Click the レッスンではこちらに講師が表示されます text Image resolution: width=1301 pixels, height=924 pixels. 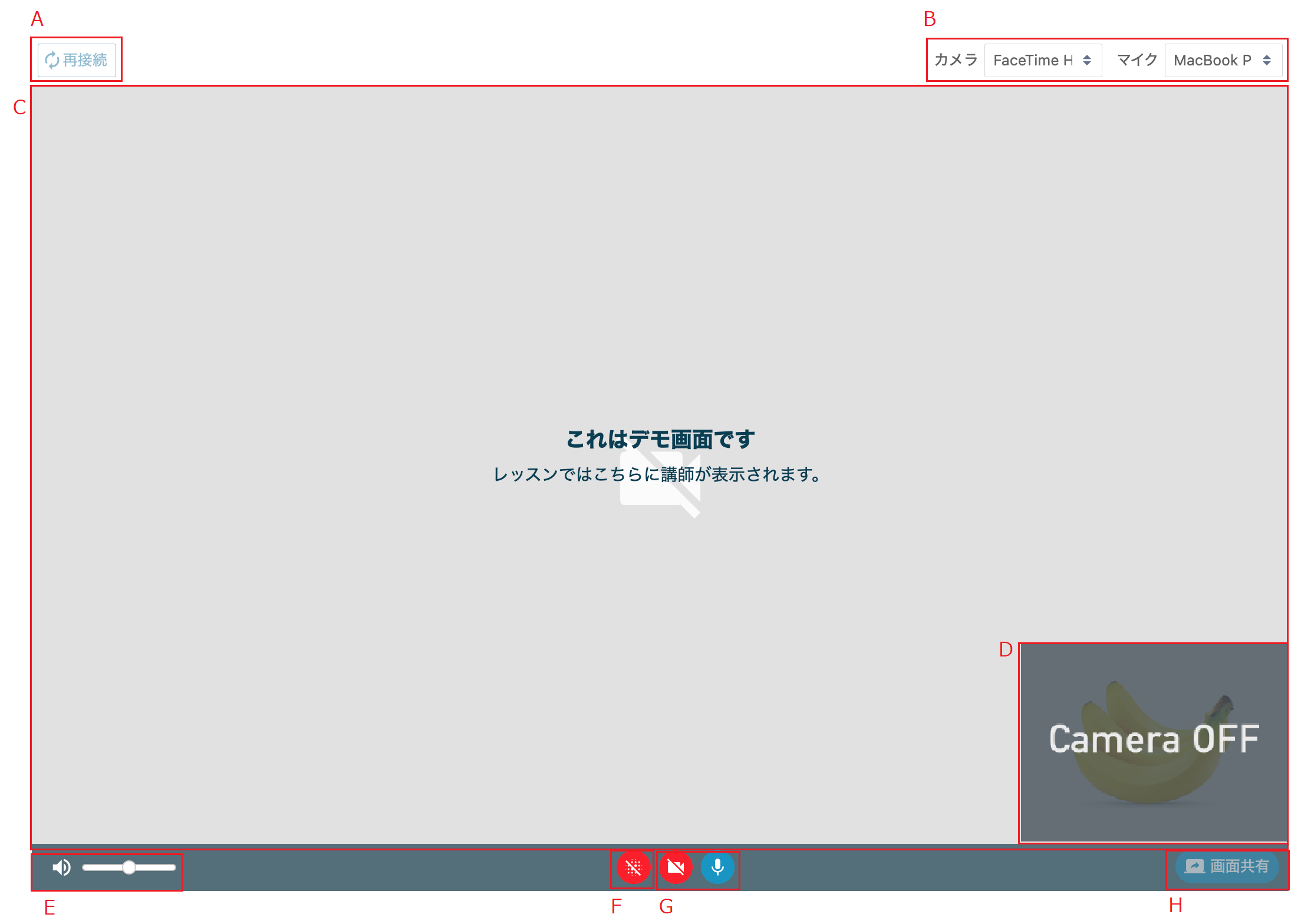tap(658, 474)
